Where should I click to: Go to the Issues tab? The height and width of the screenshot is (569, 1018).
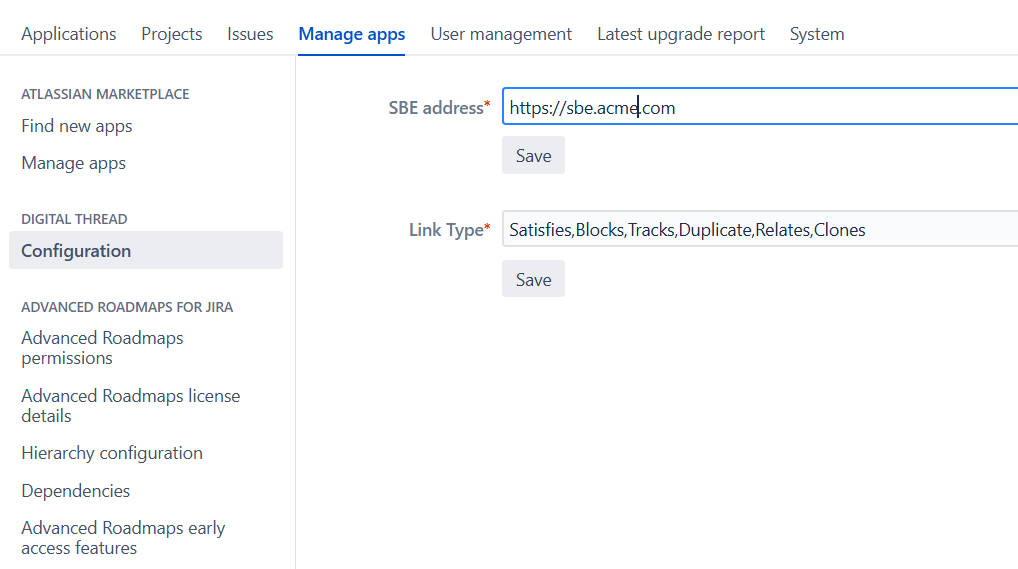pyautogui.click(x=250, y=34)
